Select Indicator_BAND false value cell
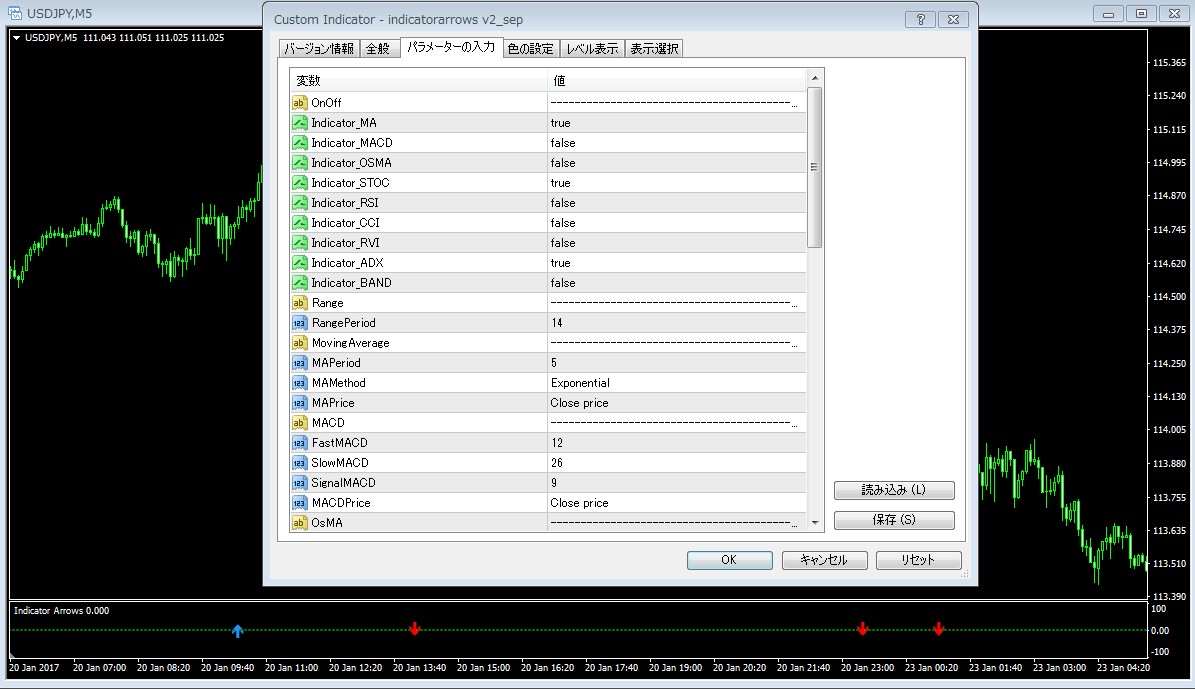The image size is (1195, 689). point(677,283)
